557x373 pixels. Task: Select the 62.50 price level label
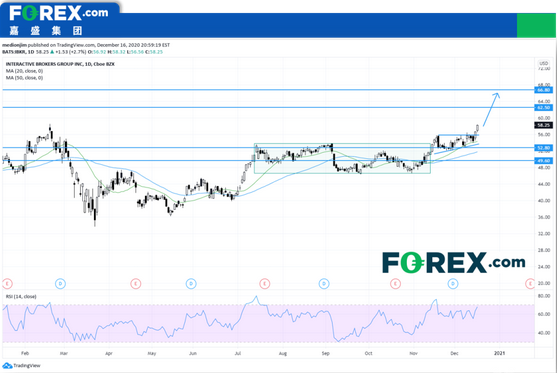(x=544, y=107)
